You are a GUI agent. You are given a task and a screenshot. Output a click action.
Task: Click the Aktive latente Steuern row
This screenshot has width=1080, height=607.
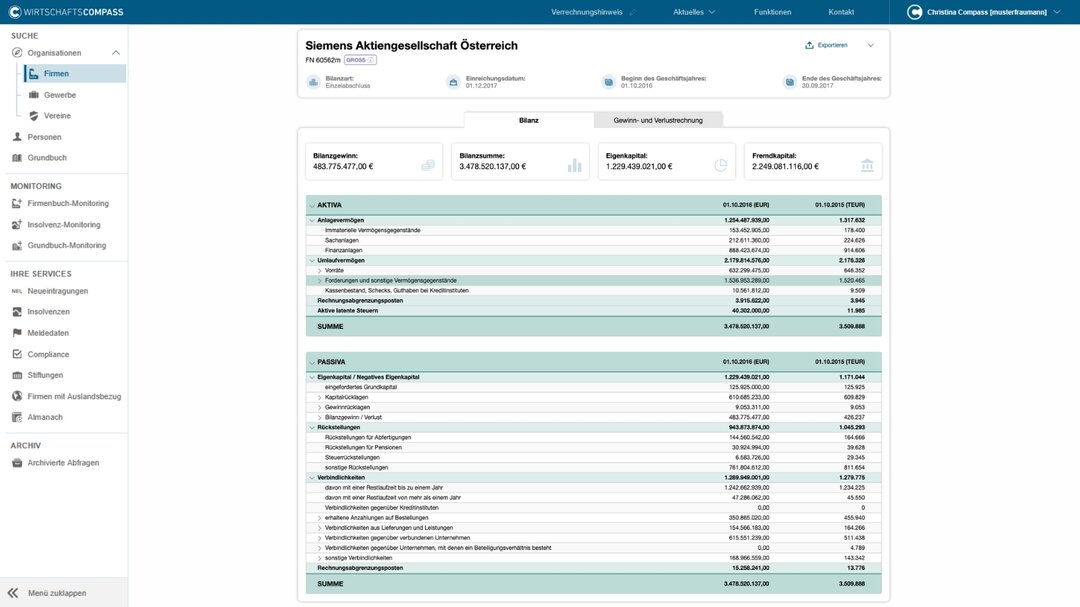tap(594, 311)
